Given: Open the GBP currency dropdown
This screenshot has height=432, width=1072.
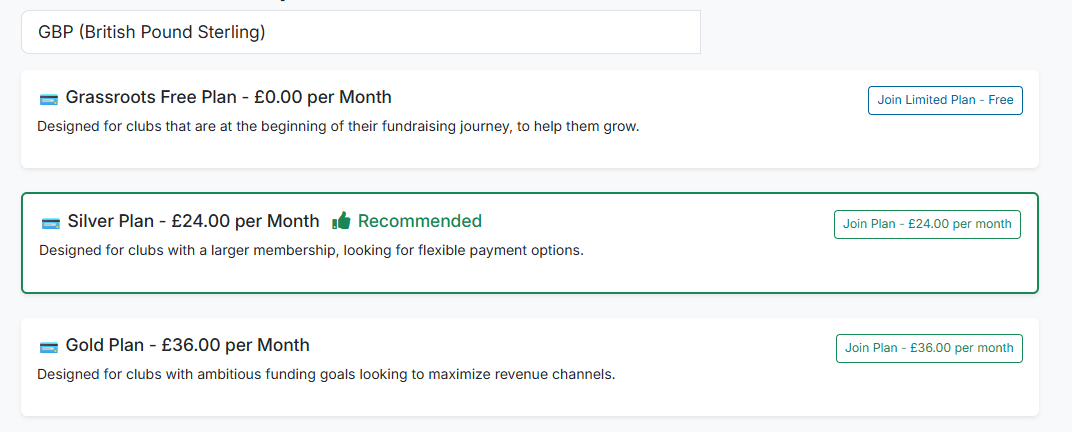Looking at the screenshot, I should 360,32.
